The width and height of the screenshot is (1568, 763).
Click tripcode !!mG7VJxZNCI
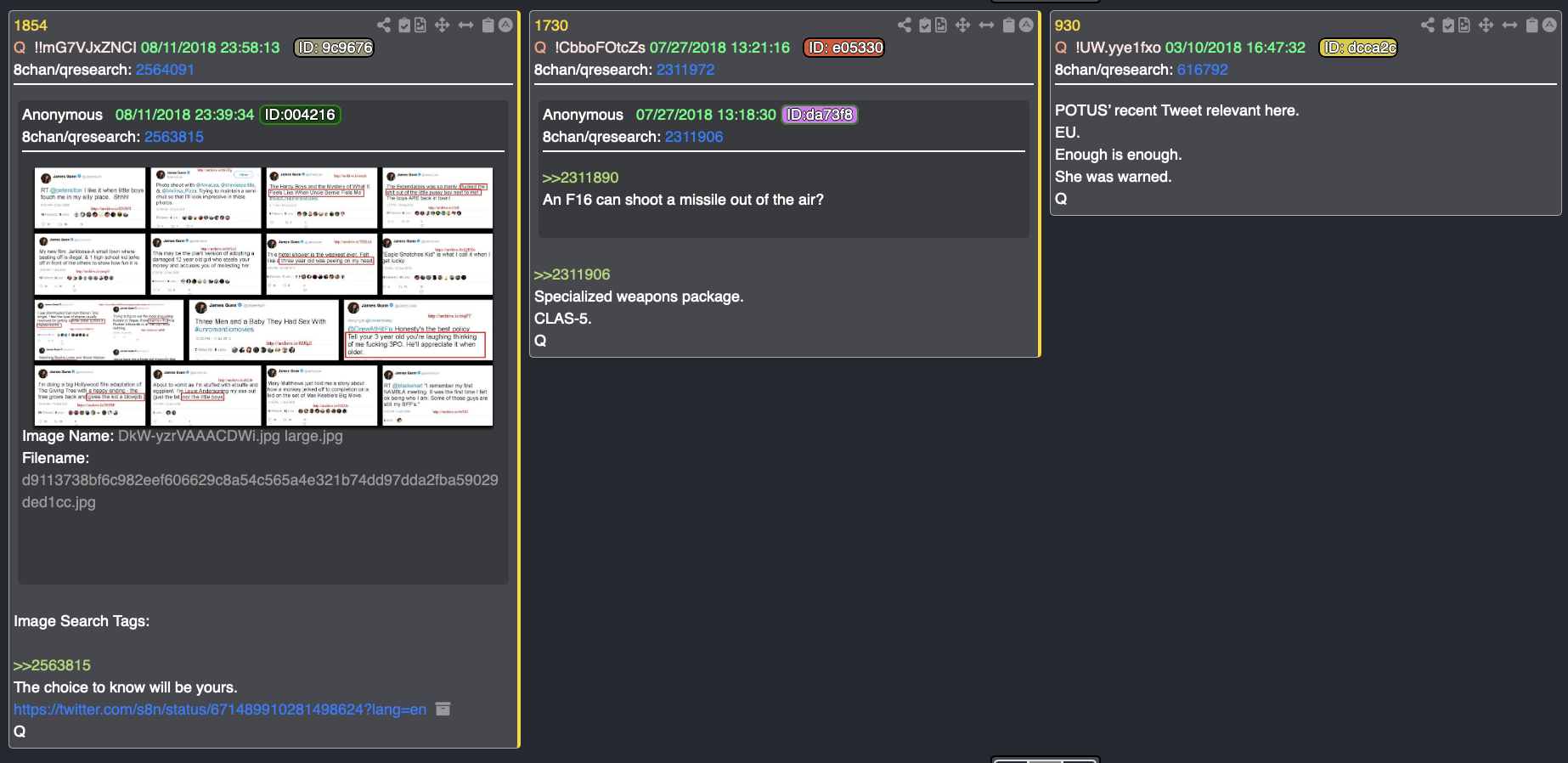(85, 48)
